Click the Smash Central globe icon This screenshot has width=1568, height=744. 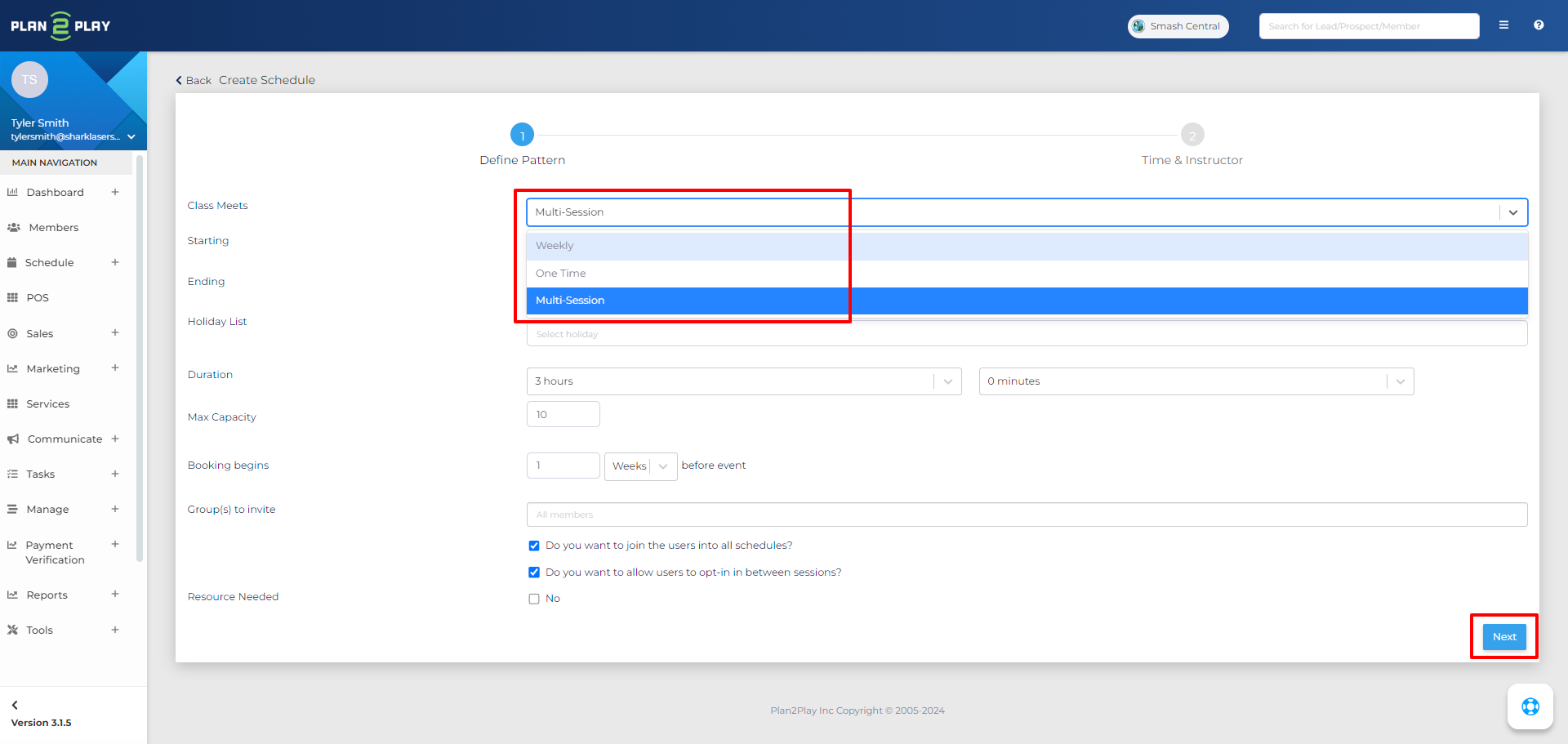1138,26
